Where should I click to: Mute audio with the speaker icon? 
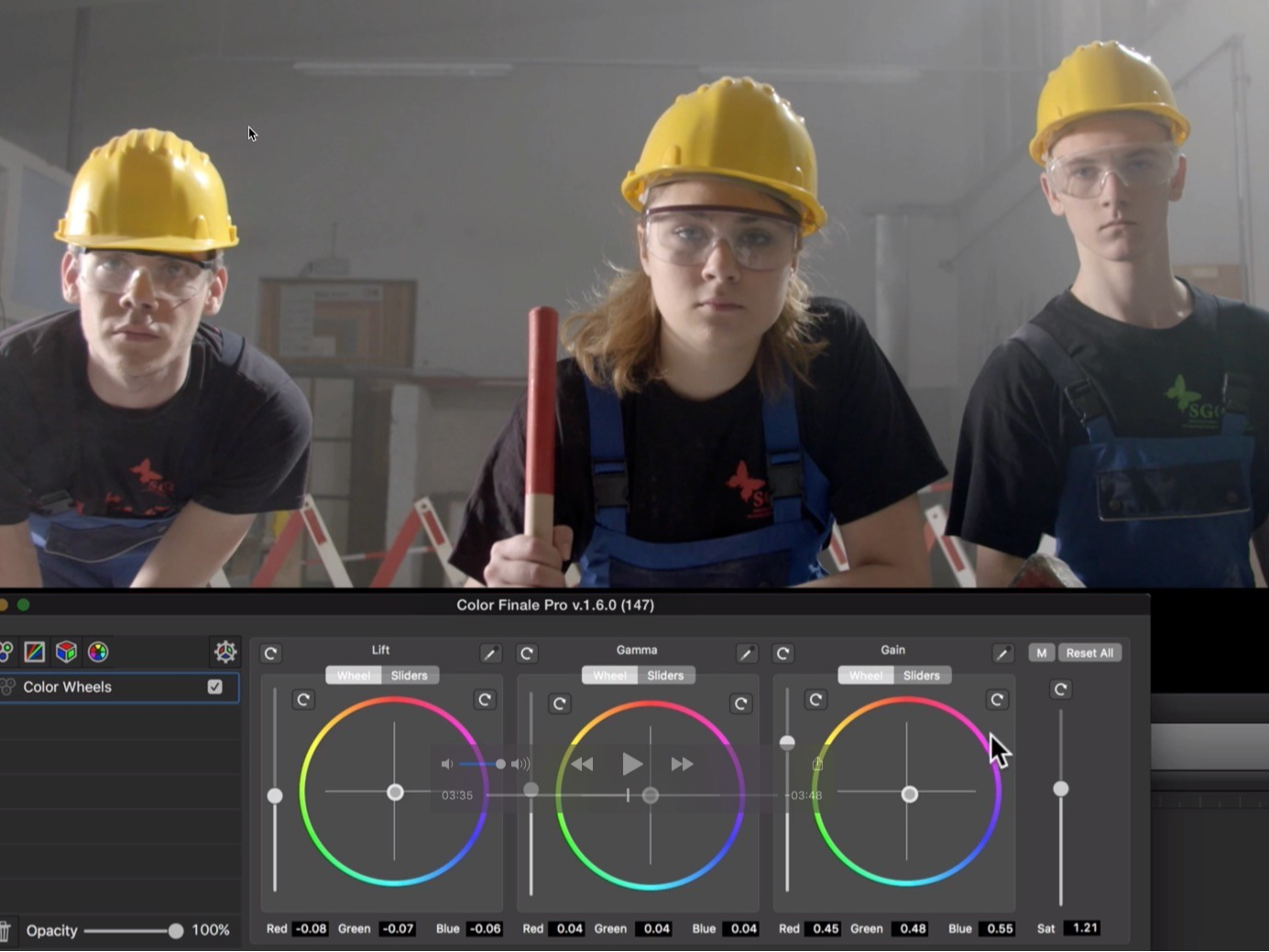[x=448, y=763]
